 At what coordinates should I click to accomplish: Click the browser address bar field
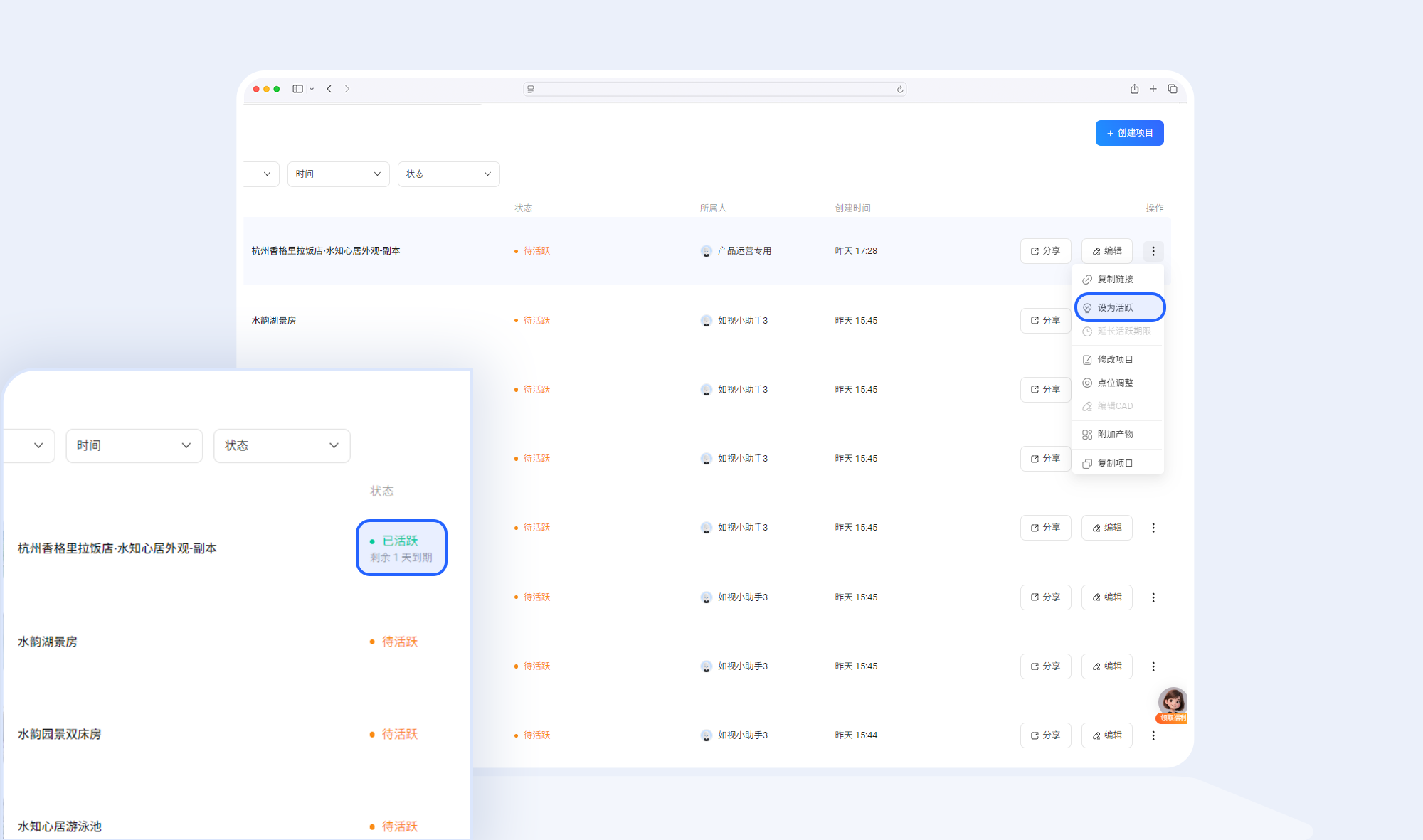tap(714, 90)
